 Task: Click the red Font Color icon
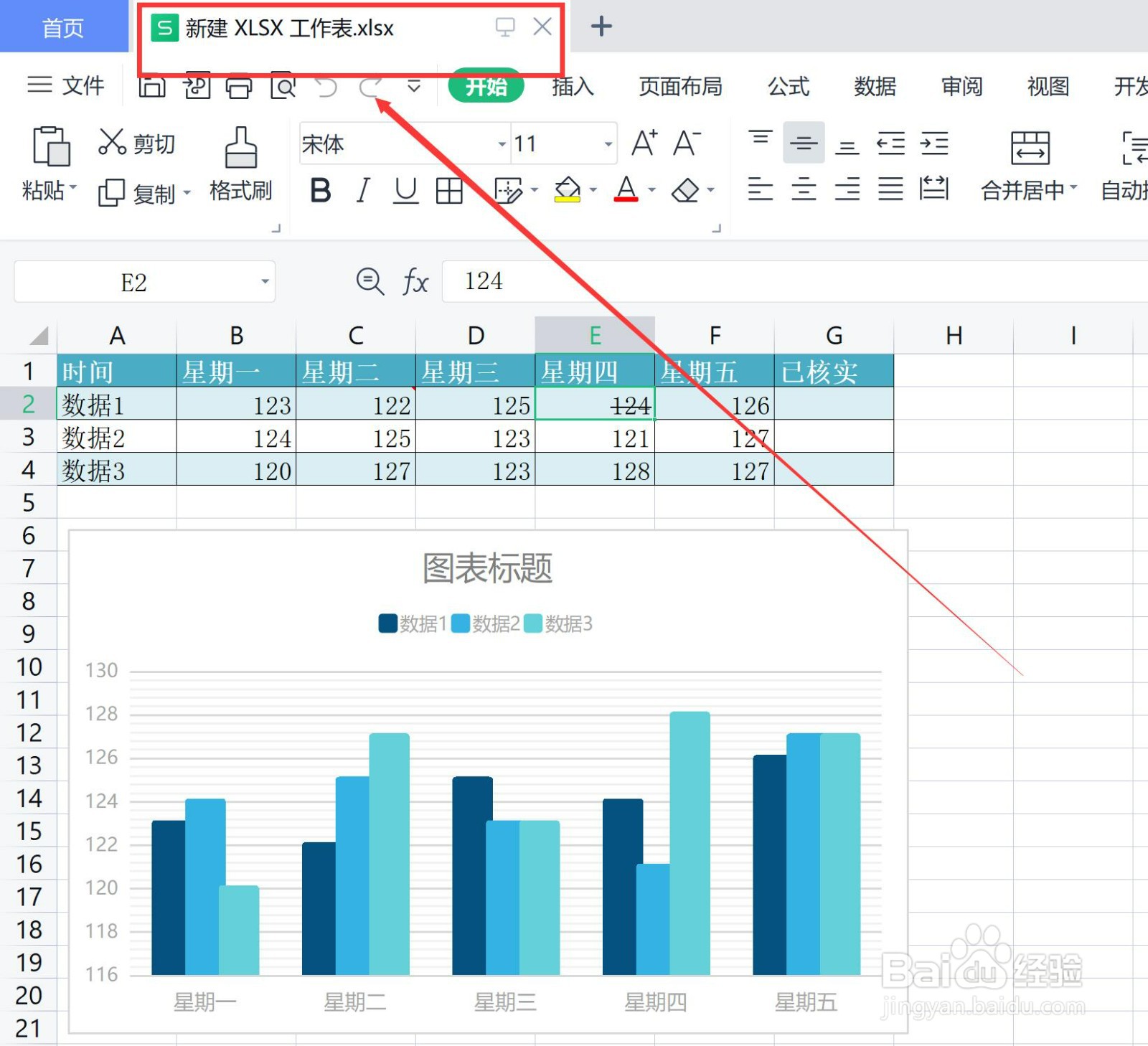pyautogui.click(x=626, y=189)
